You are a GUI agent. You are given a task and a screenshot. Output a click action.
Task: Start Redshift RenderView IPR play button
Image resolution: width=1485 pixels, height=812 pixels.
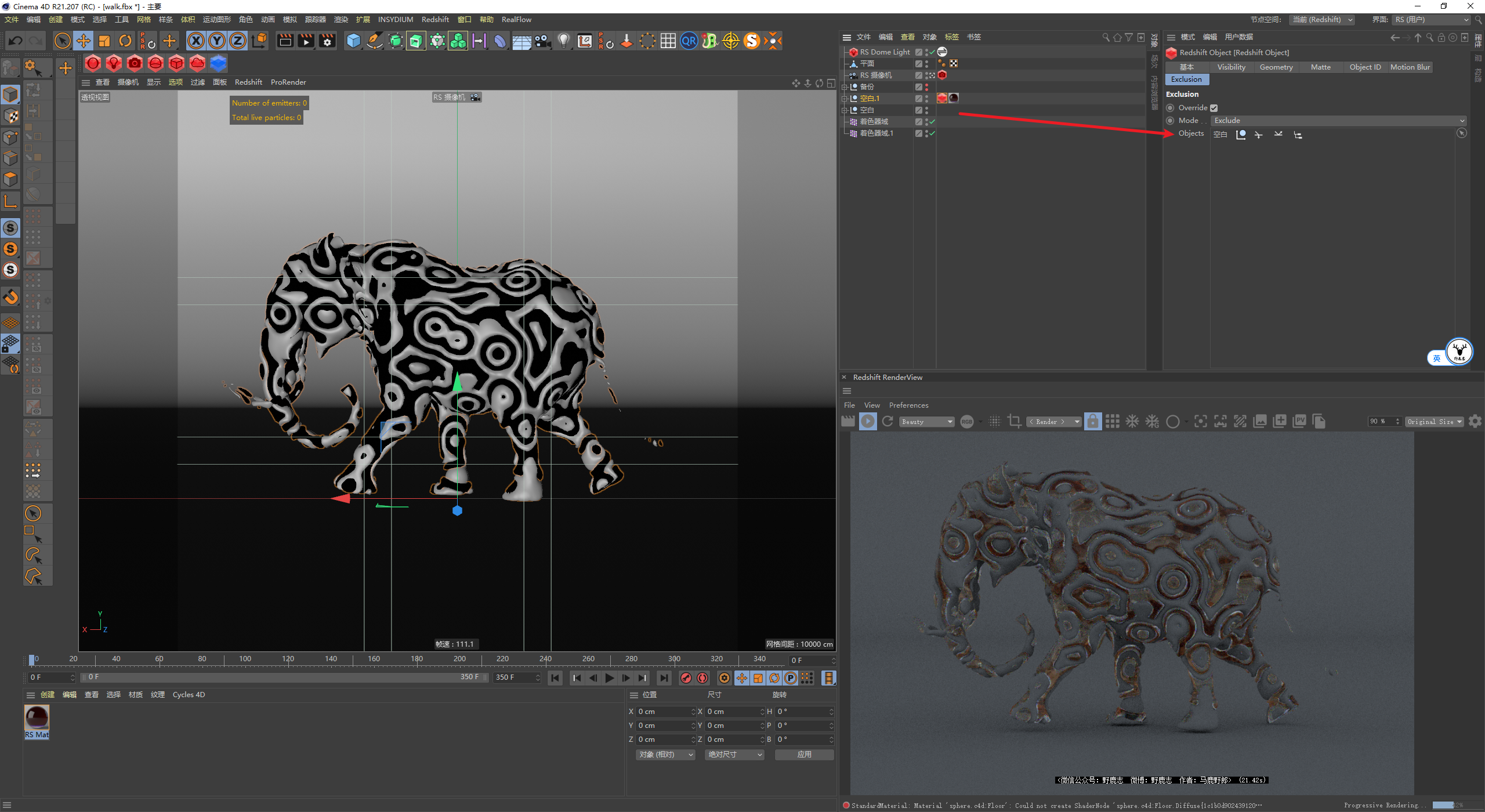[x=868, y=422]
